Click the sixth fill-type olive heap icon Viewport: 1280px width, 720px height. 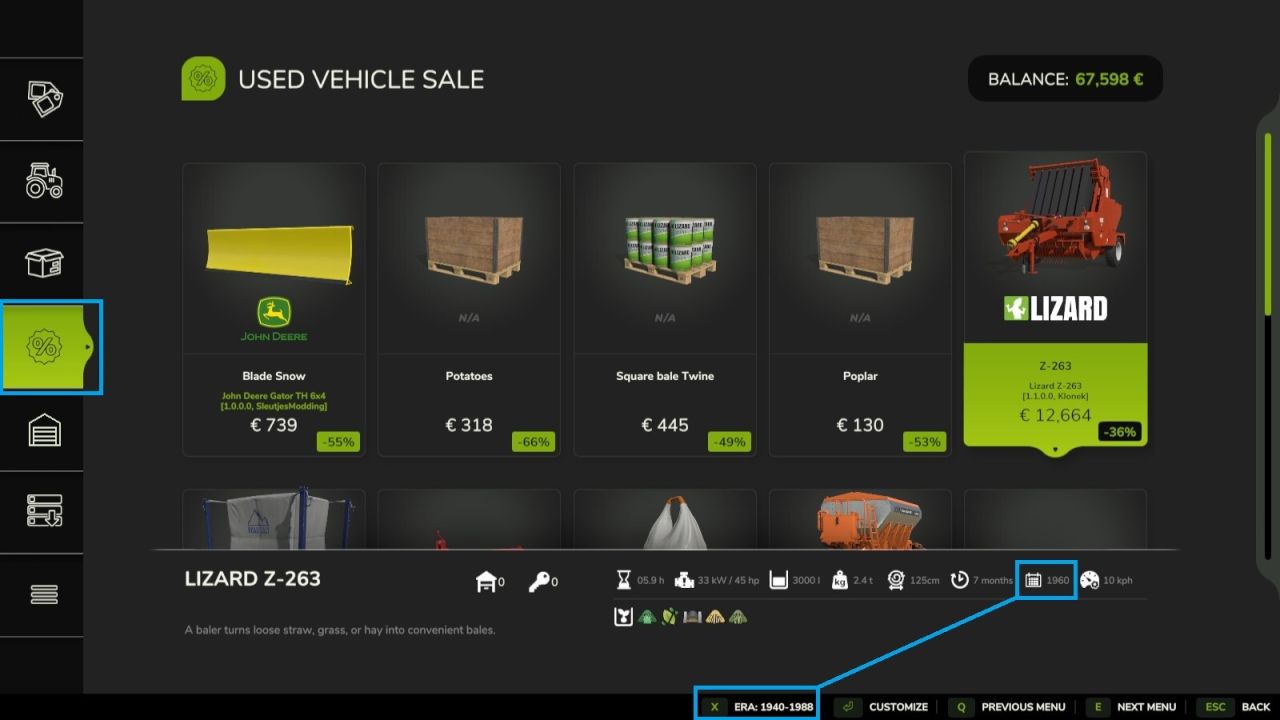(738, 617)
